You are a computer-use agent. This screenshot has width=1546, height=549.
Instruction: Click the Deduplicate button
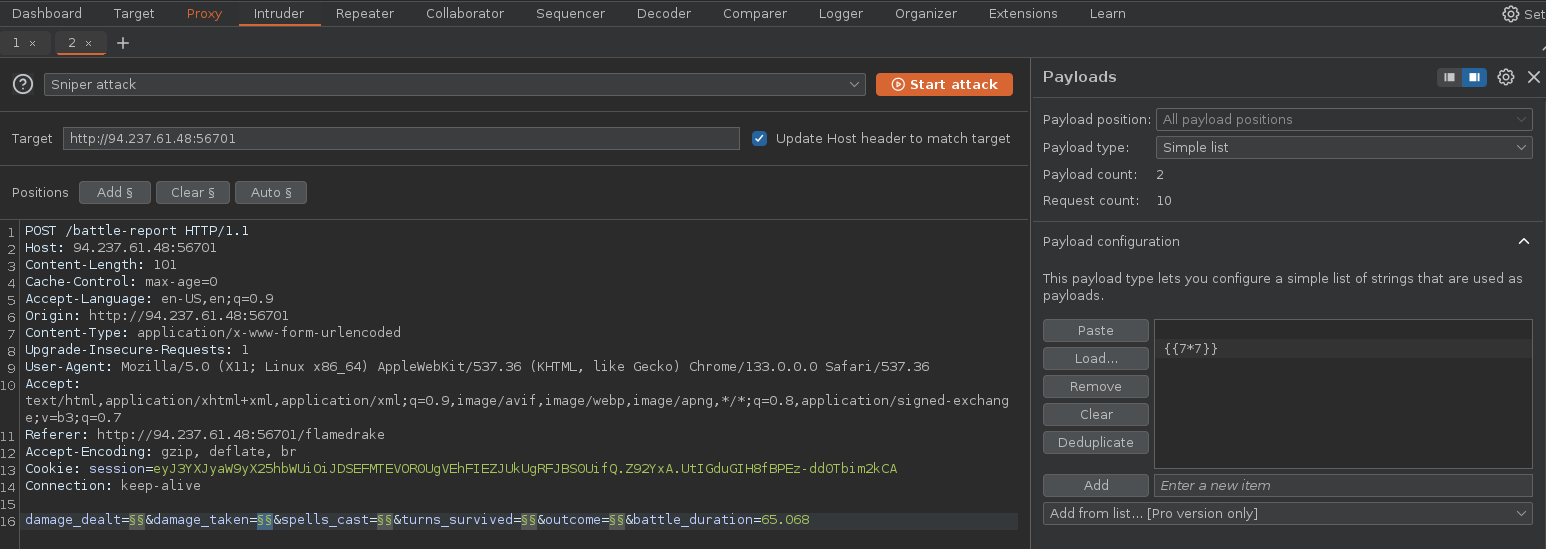click(1096, 442)
